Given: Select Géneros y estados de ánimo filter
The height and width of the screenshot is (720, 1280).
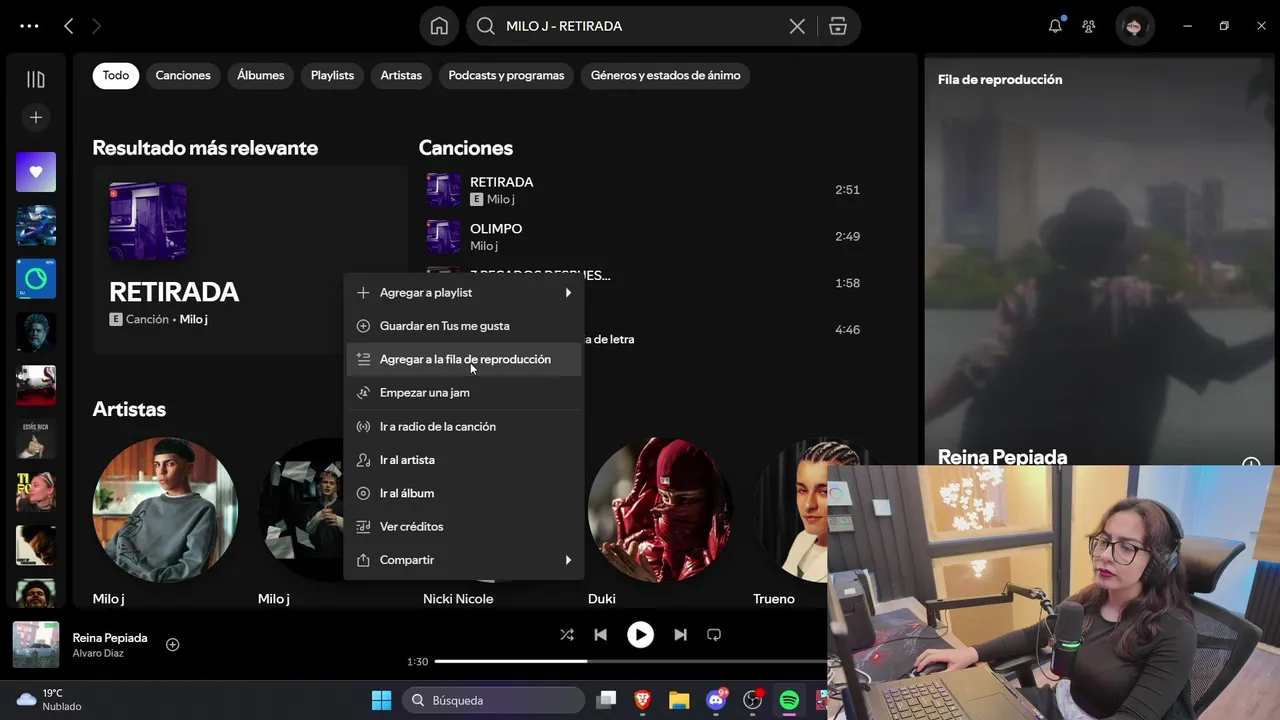Looking at the screenshot, I should coord(666,76).
